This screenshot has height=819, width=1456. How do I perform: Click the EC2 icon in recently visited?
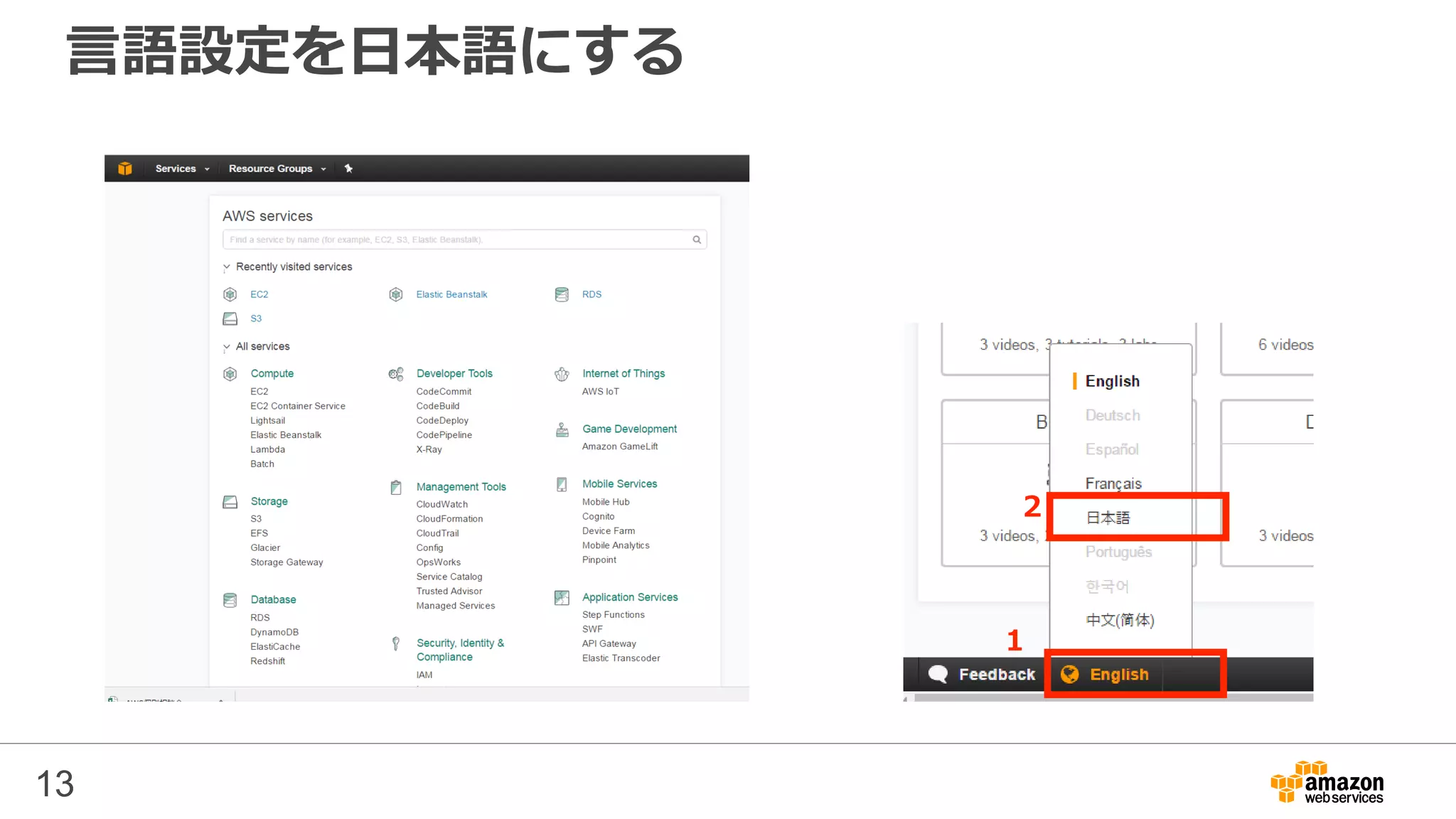(x=230, y=294)
